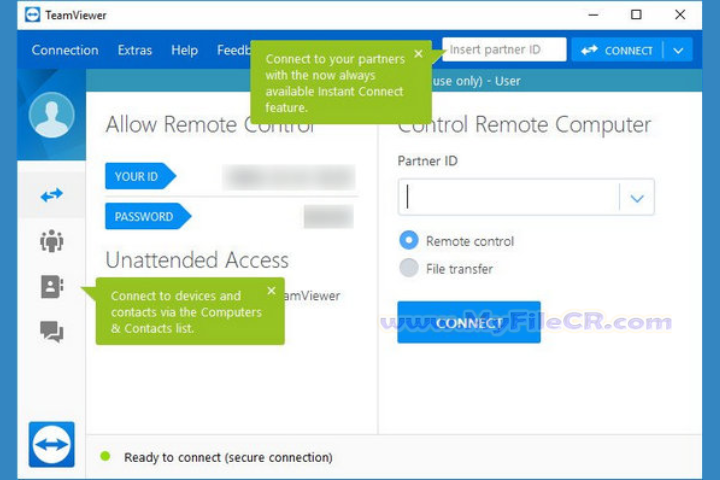The width and height of the screenshot is (720, 480).
Task: Click the green ready status indicator
Action: (x=105, y=456)
